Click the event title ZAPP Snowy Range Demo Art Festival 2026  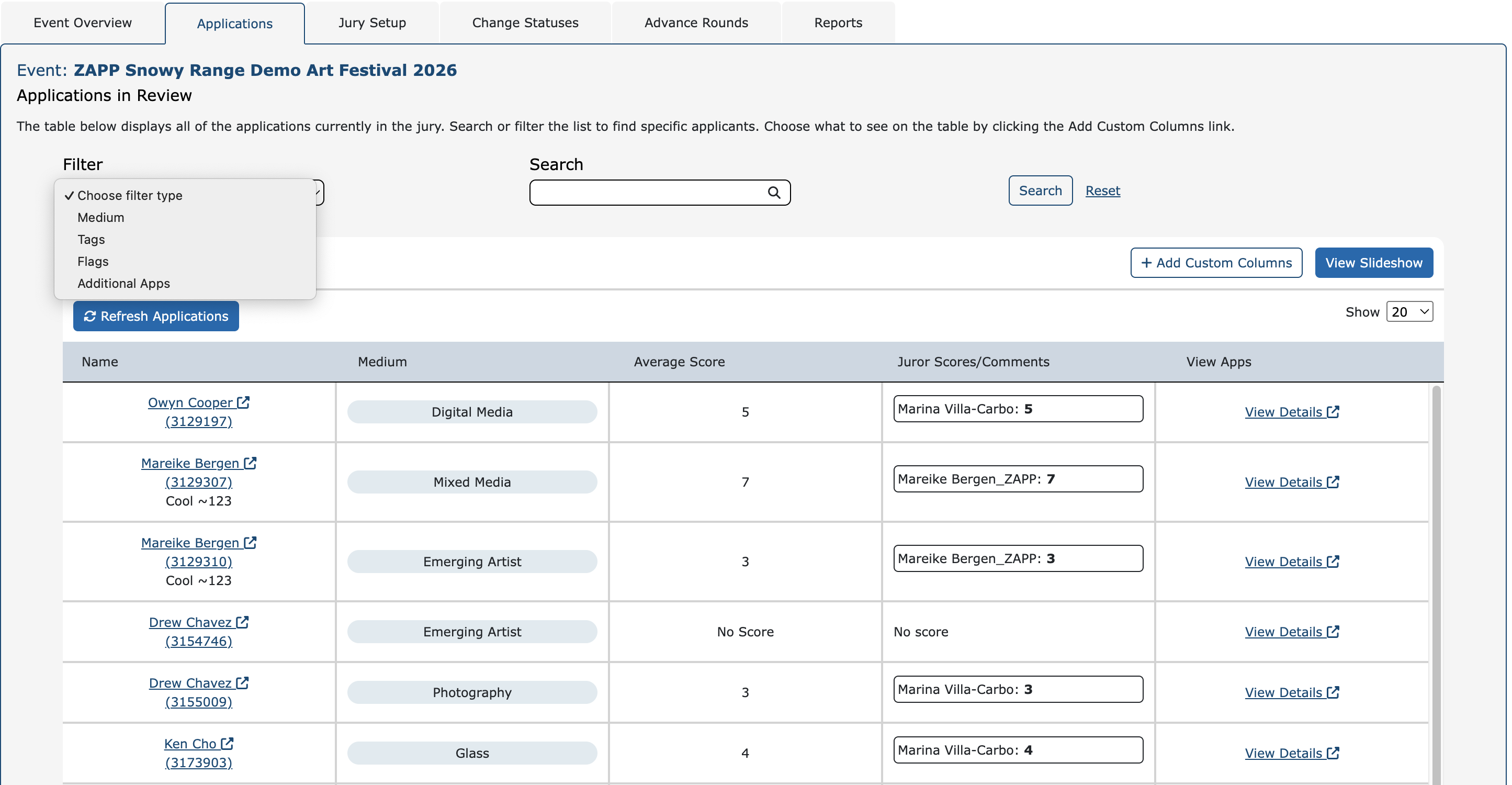point(265,70)
